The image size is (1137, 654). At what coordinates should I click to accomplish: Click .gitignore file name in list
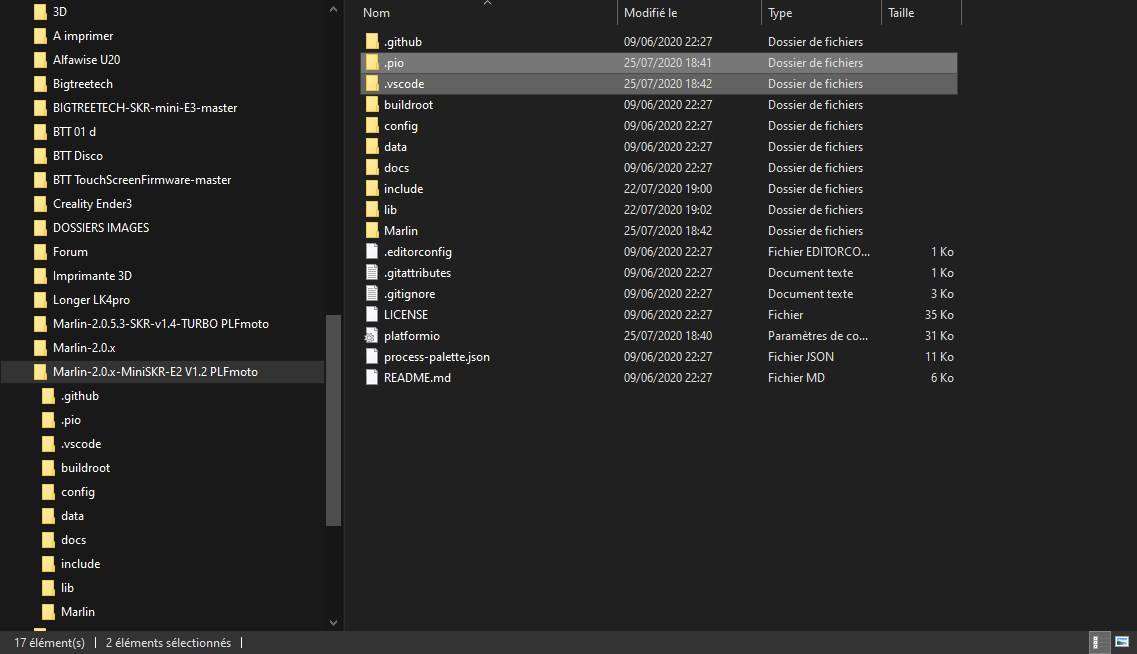coord(410,294)
